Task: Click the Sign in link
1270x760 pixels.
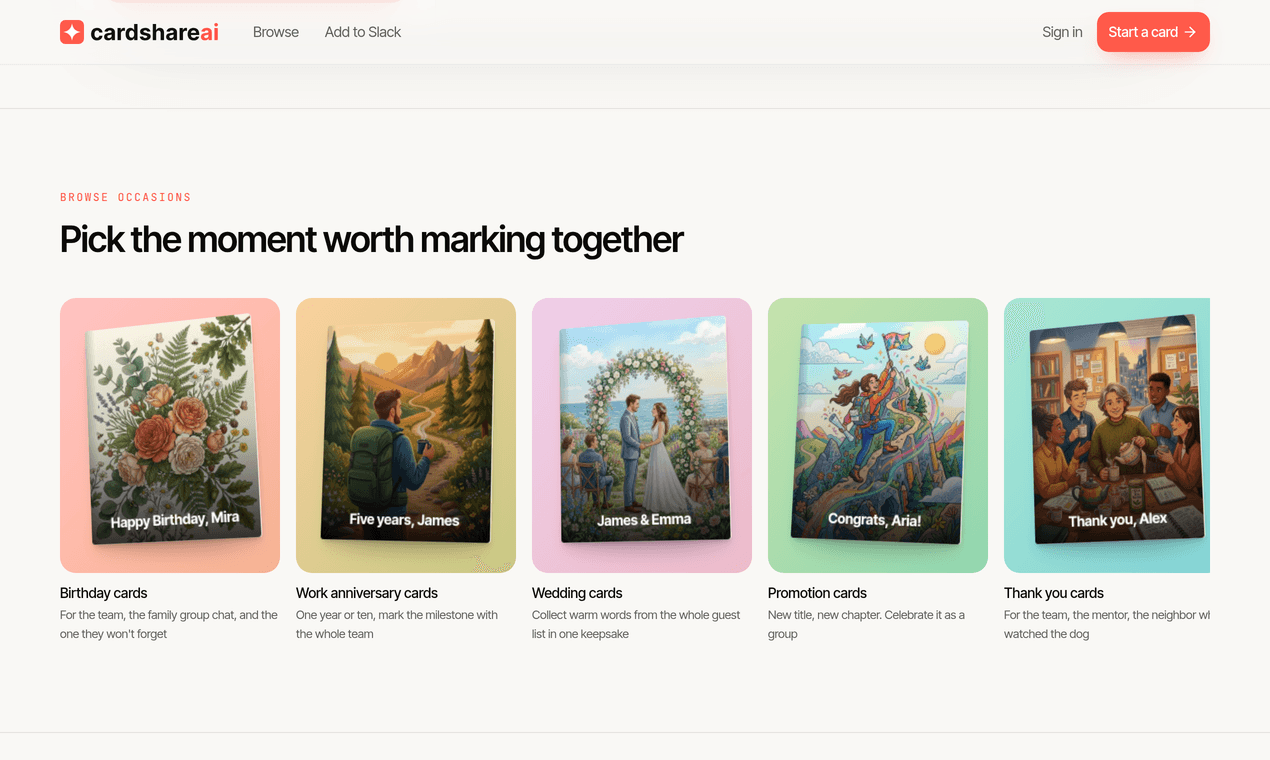Action: (x=1062, y=32)
